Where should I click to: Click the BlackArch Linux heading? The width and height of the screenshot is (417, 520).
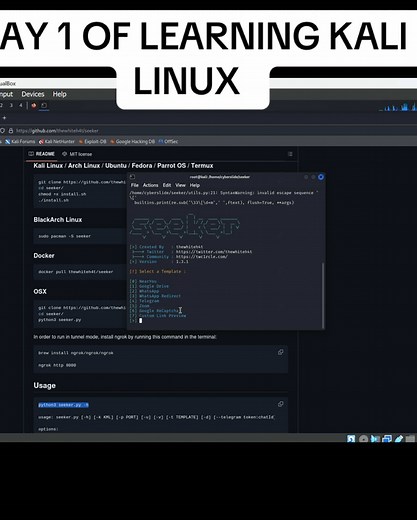click(x=58, y=220)
